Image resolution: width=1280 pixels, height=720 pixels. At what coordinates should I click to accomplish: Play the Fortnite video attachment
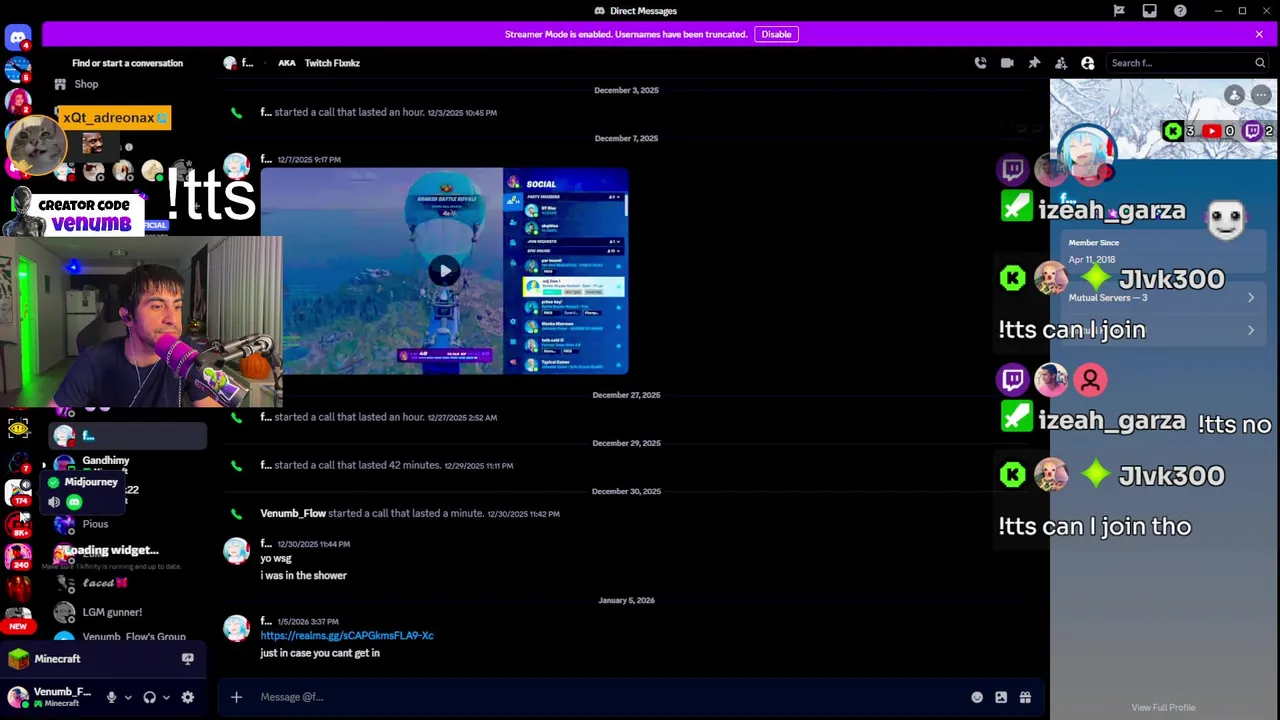tap(445, 271)
